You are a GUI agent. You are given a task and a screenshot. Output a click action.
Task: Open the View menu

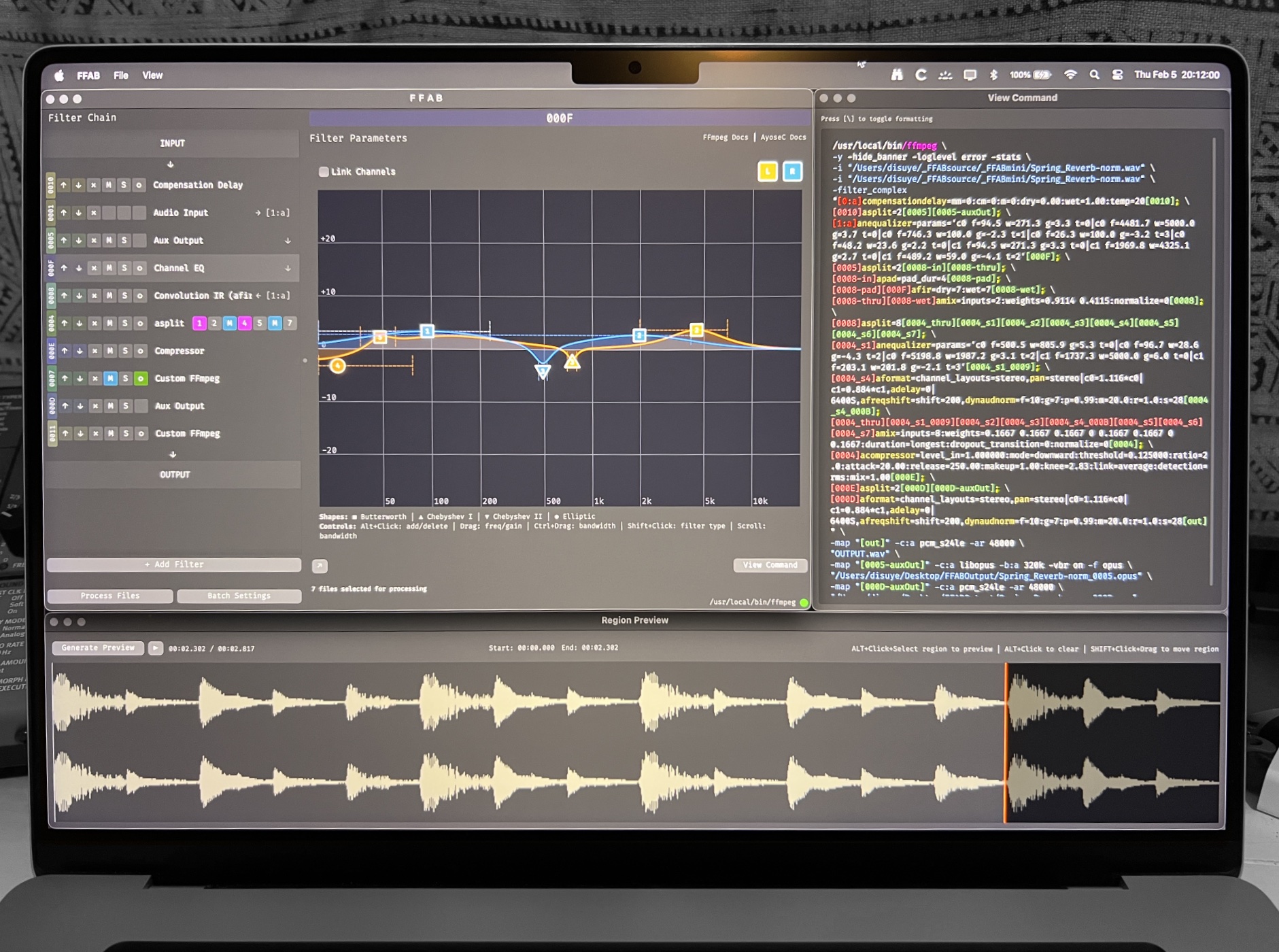click(x=152, y=75)
